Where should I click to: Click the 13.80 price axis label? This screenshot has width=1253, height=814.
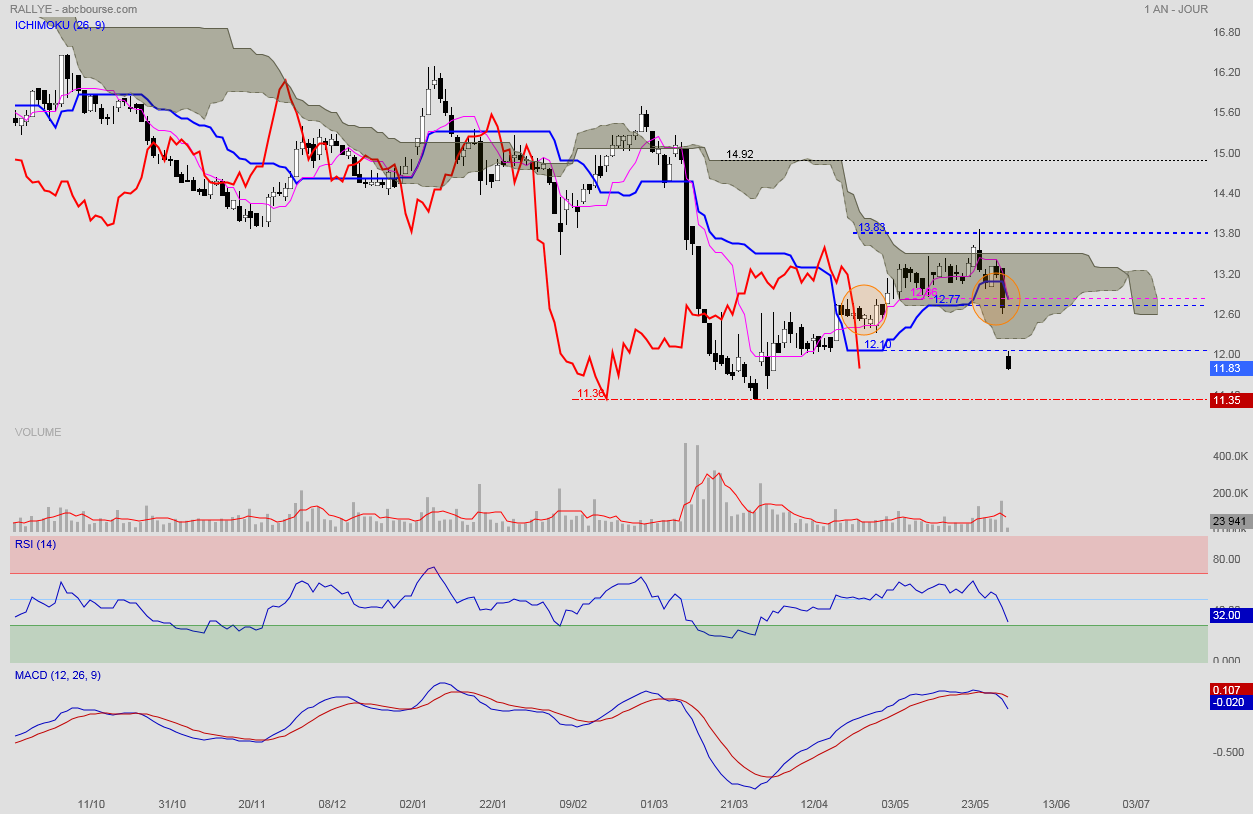pyautogui.click(x=1227, y=233)
